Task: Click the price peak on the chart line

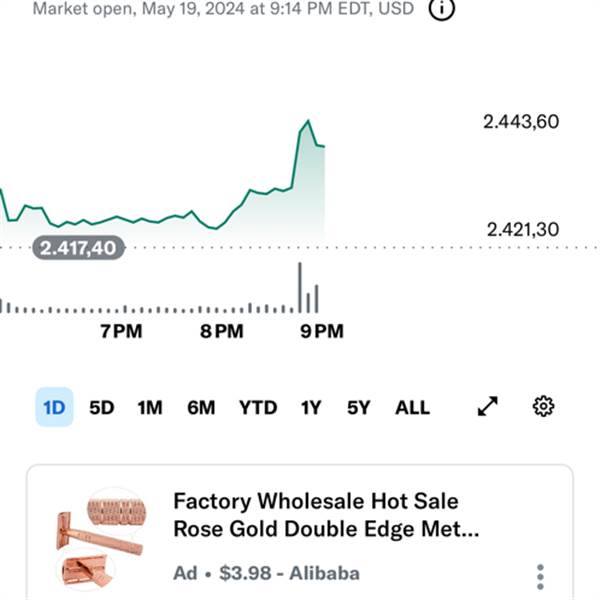Action: tap(308, 121)
